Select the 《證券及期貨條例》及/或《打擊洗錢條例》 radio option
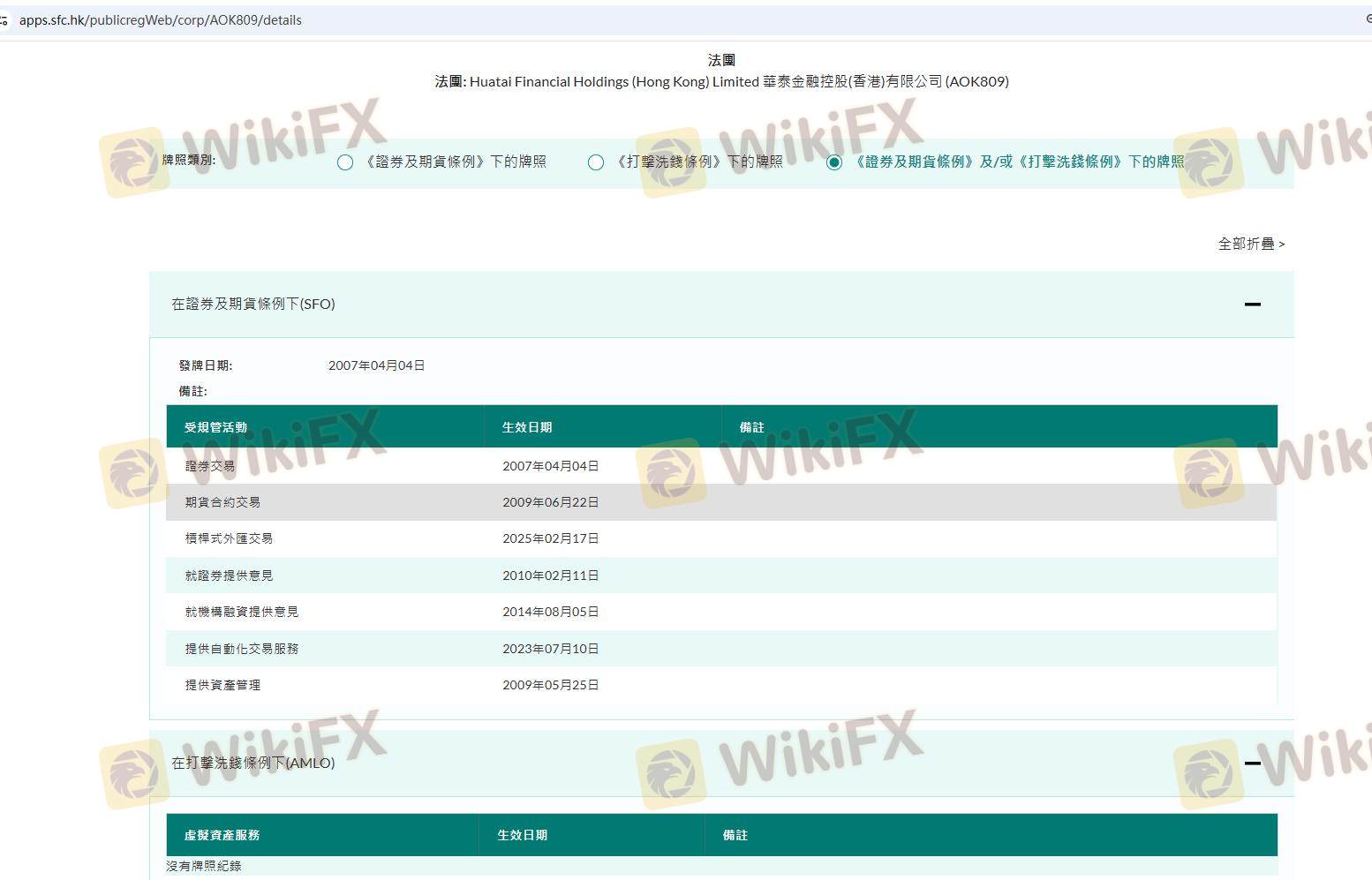This screenshot has width=1372, height=880. pos(834,162)
